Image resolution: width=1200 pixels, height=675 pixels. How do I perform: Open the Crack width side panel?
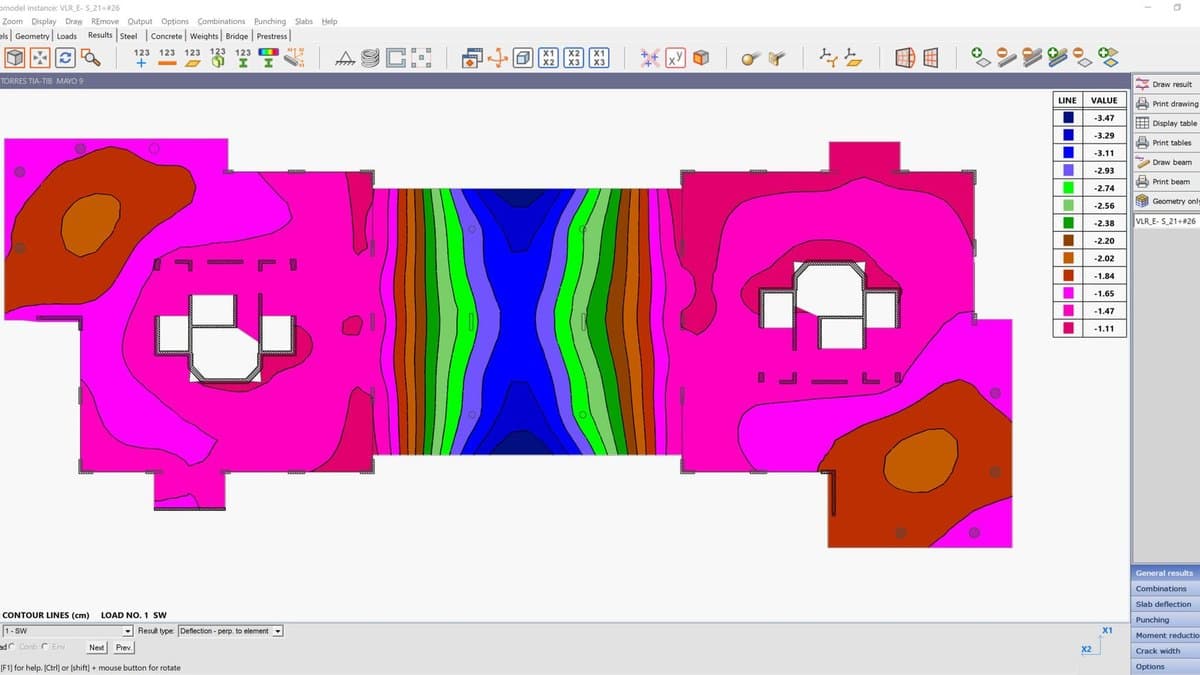1166,651
